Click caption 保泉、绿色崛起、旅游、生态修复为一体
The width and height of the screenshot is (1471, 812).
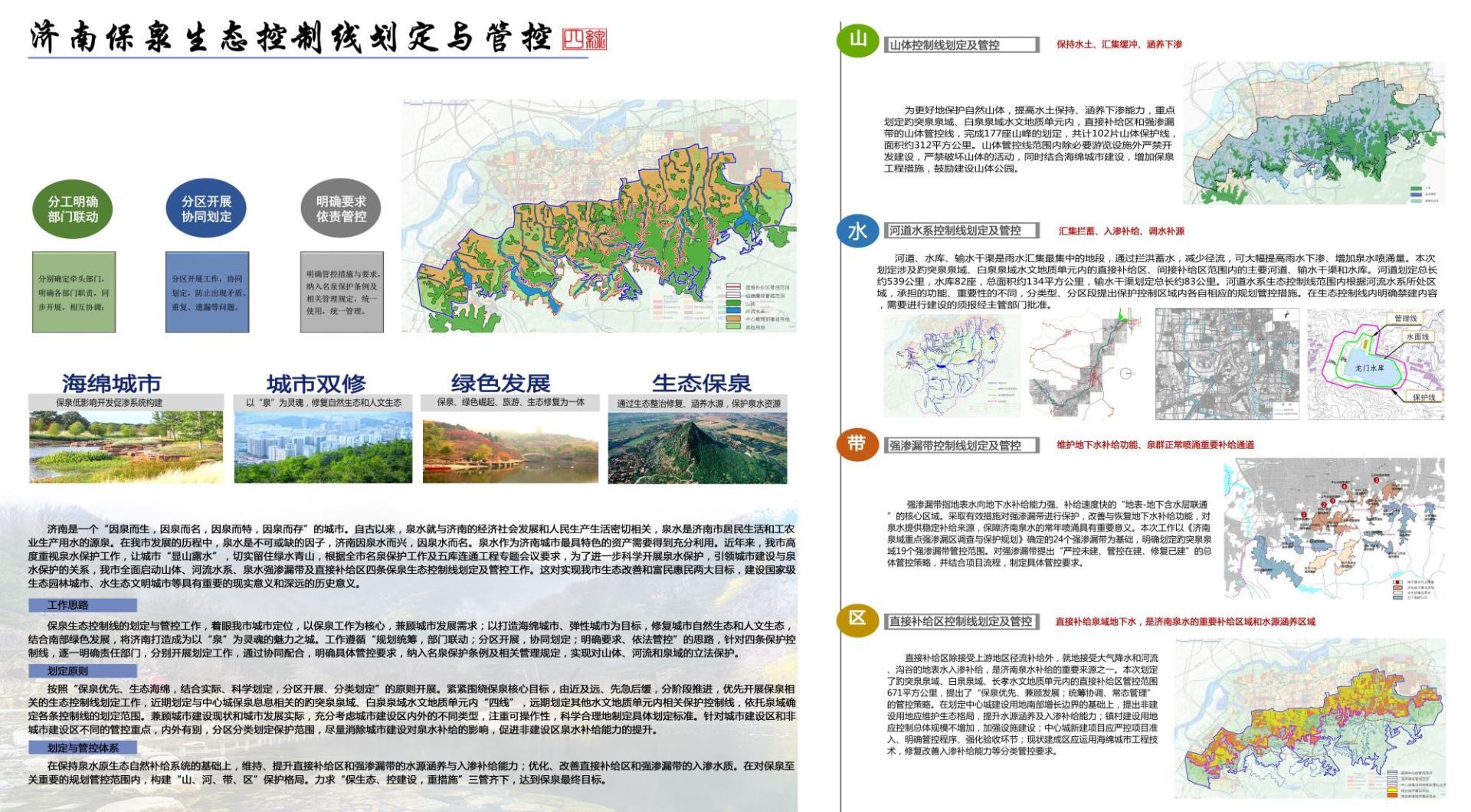[511, 402]
